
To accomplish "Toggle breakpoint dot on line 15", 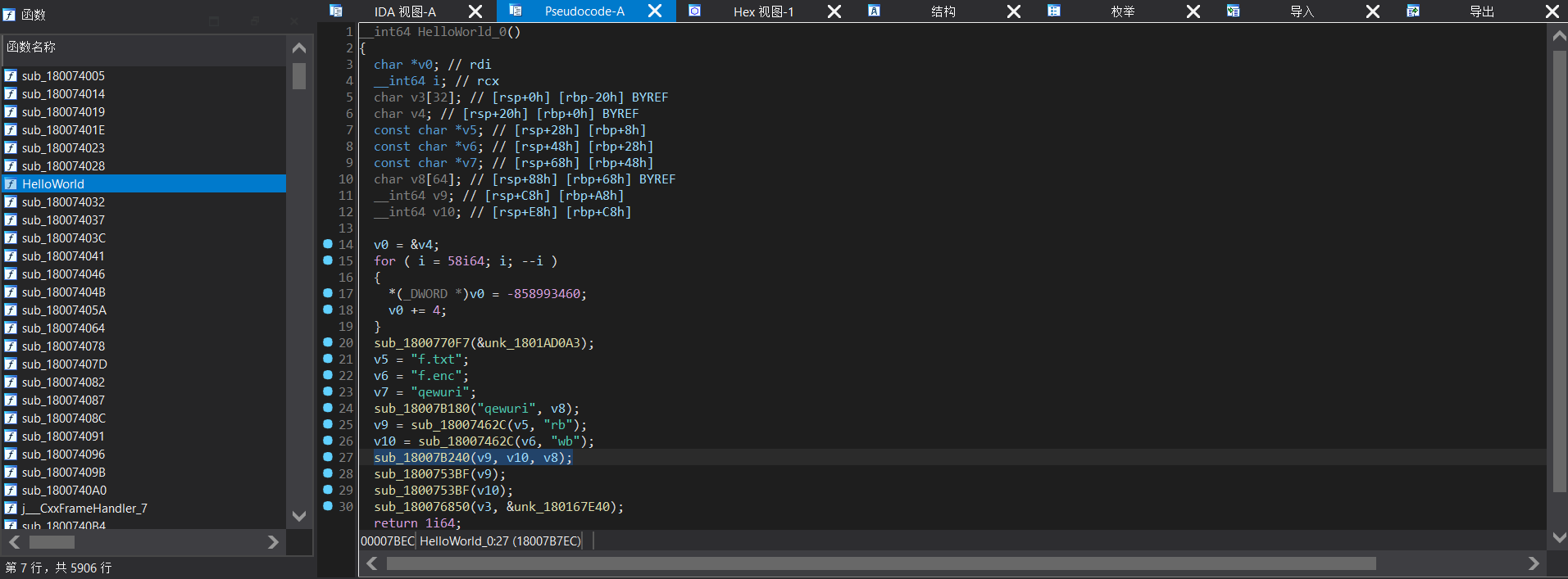I will 328,260.
